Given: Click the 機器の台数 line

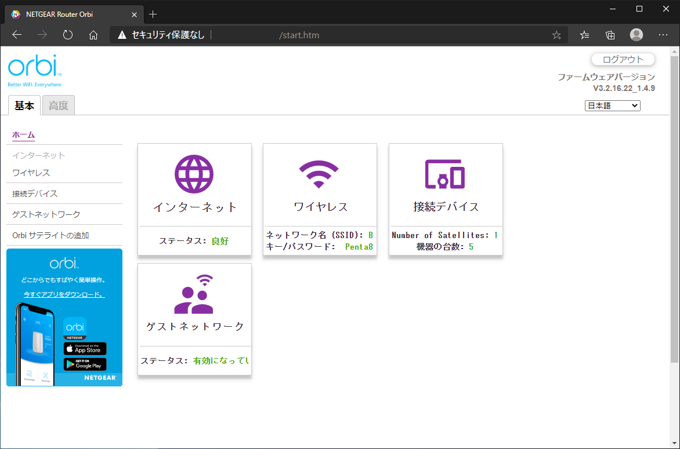Looking at the screenshot, I should tap(445, 247).
